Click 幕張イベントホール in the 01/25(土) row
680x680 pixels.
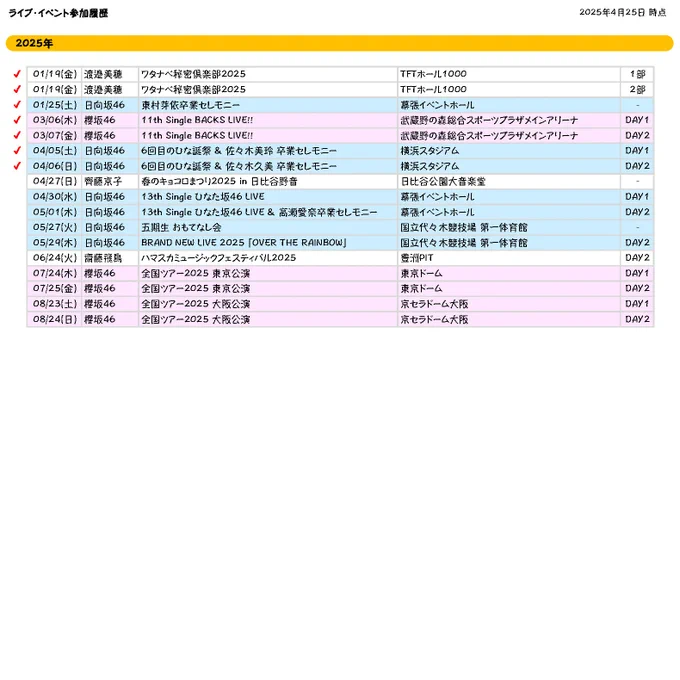click(437, 105)
